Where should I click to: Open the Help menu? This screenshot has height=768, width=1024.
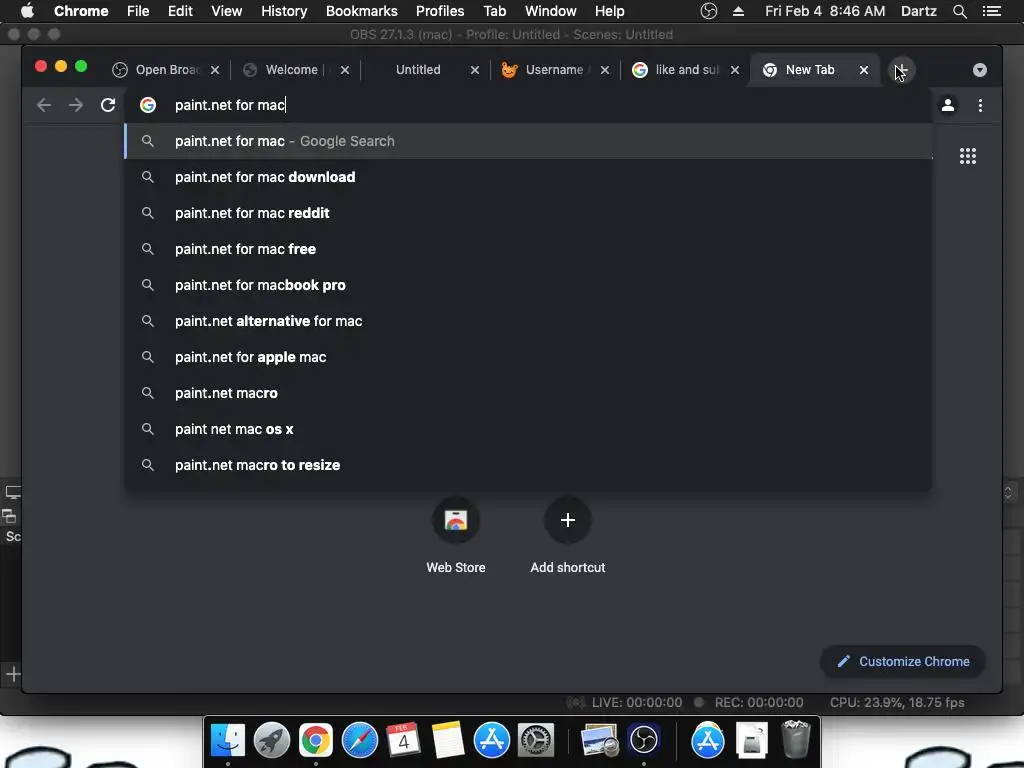point(609,11)
